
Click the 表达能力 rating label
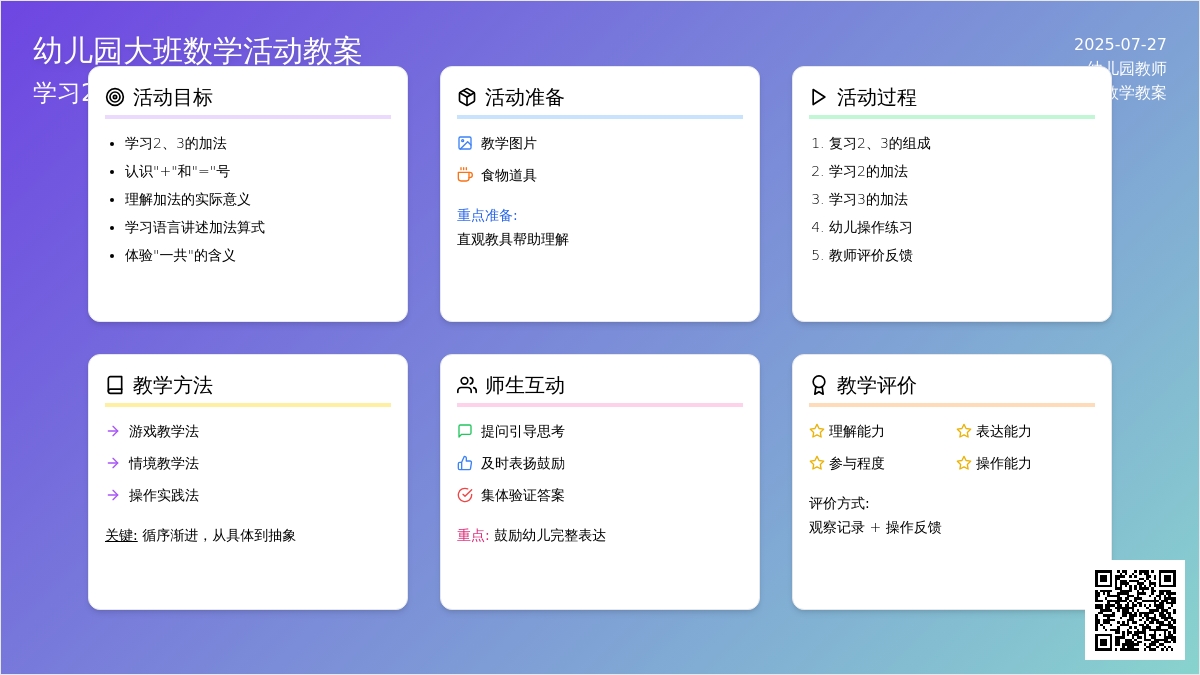coord(1004,431)
